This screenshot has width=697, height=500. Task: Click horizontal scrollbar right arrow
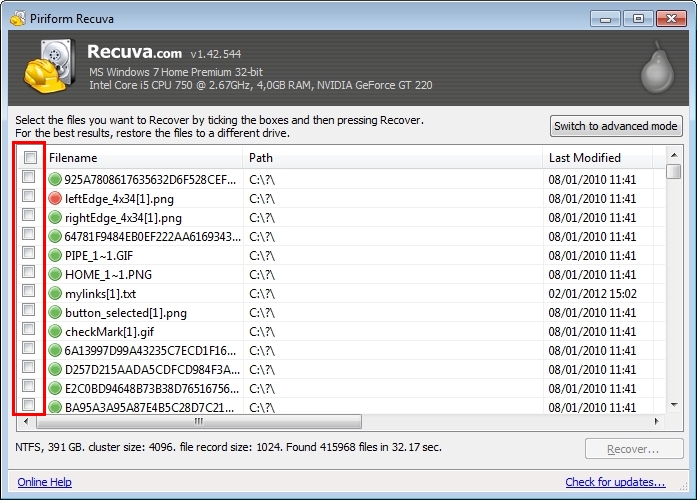(657, 421)
